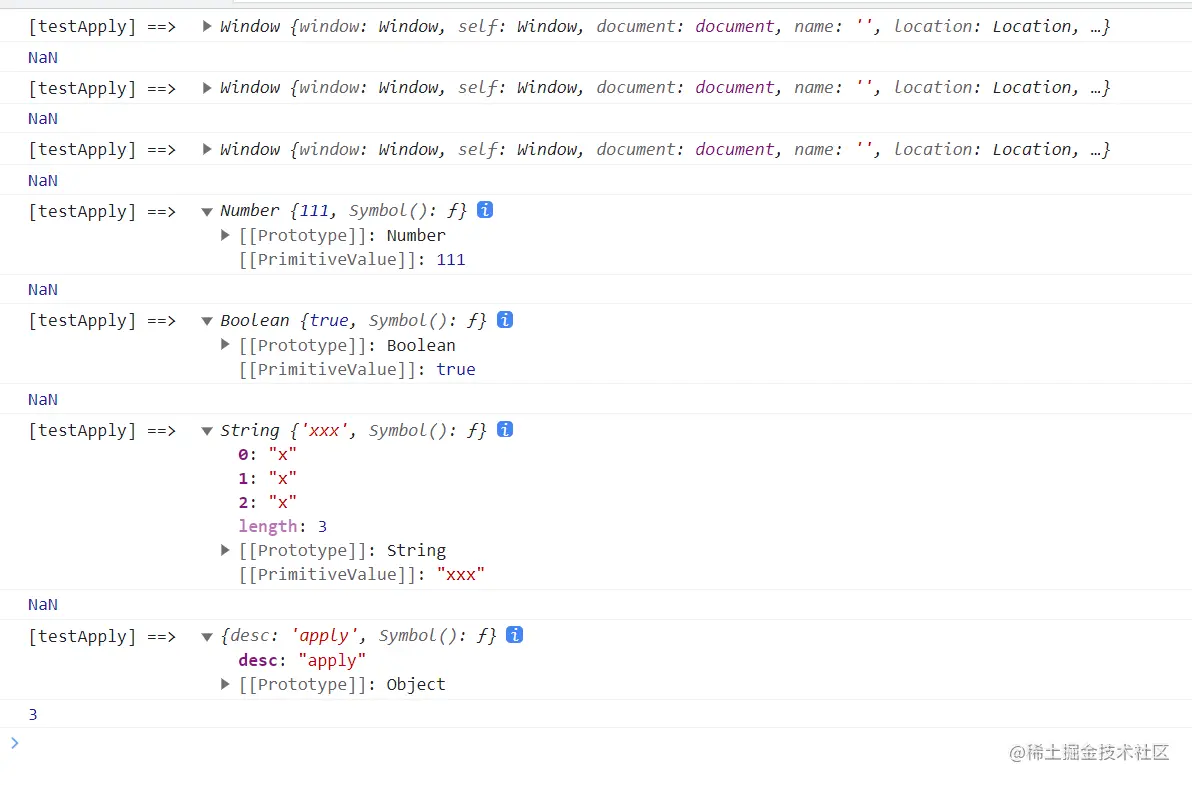
Task: Click the [testApply] ==> label of the Number row
Action: coord(102,211)
